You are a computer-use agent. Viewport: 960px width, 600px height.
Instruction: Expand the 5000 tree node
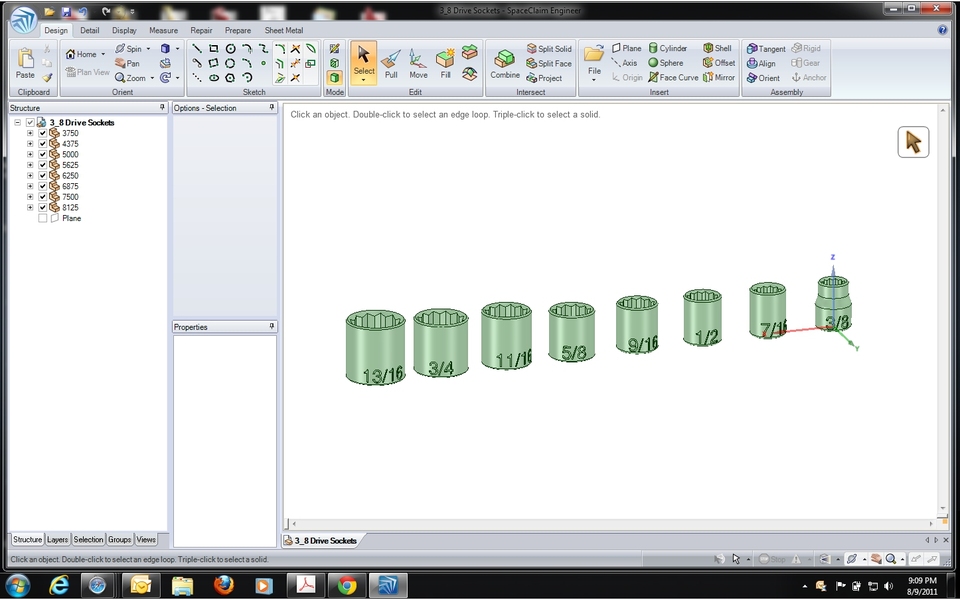(x=30, y=154)
